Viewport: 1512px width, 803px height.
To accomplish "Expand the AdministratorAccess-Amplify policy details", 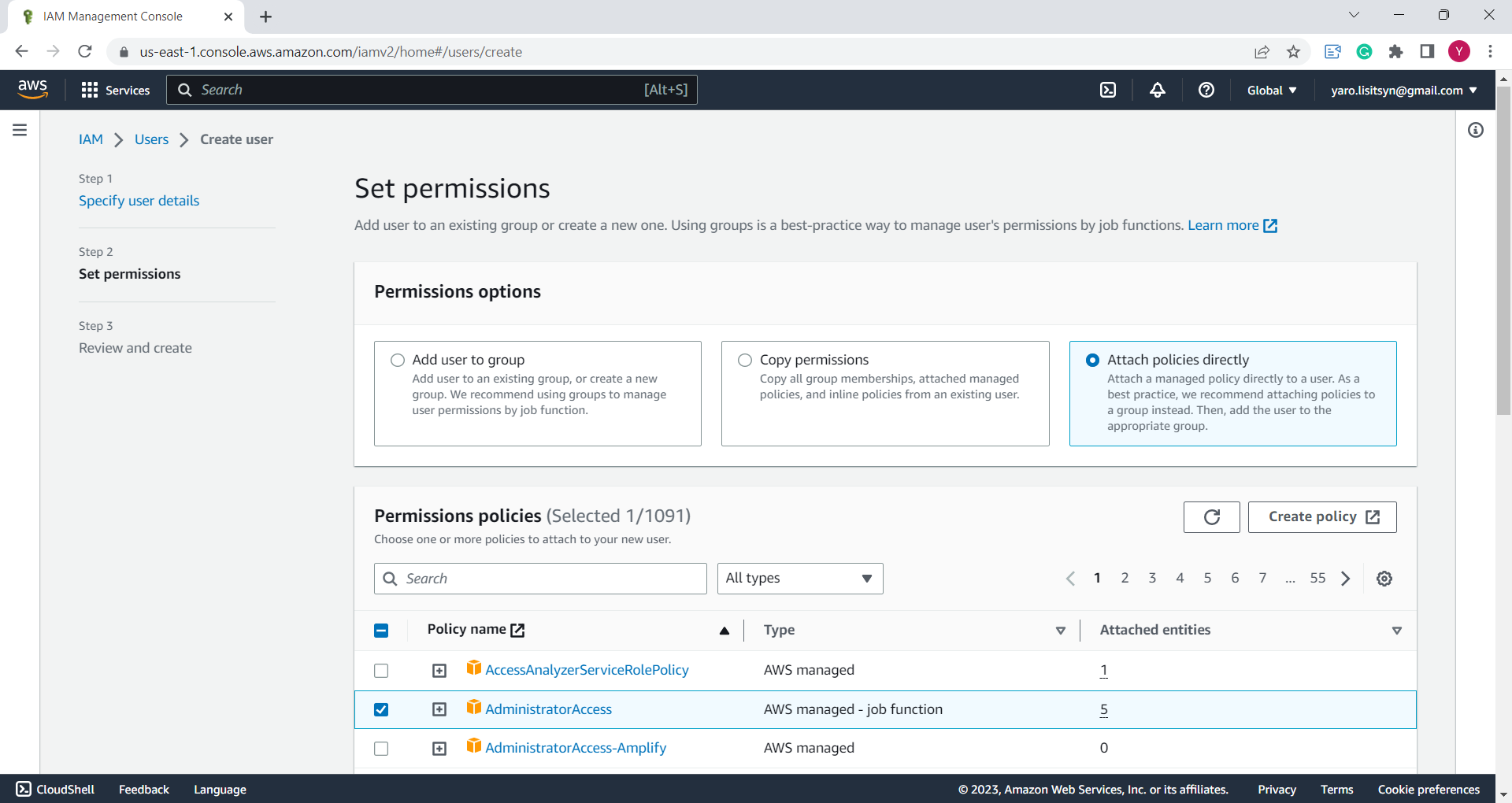I will click(x=439, y=749).
